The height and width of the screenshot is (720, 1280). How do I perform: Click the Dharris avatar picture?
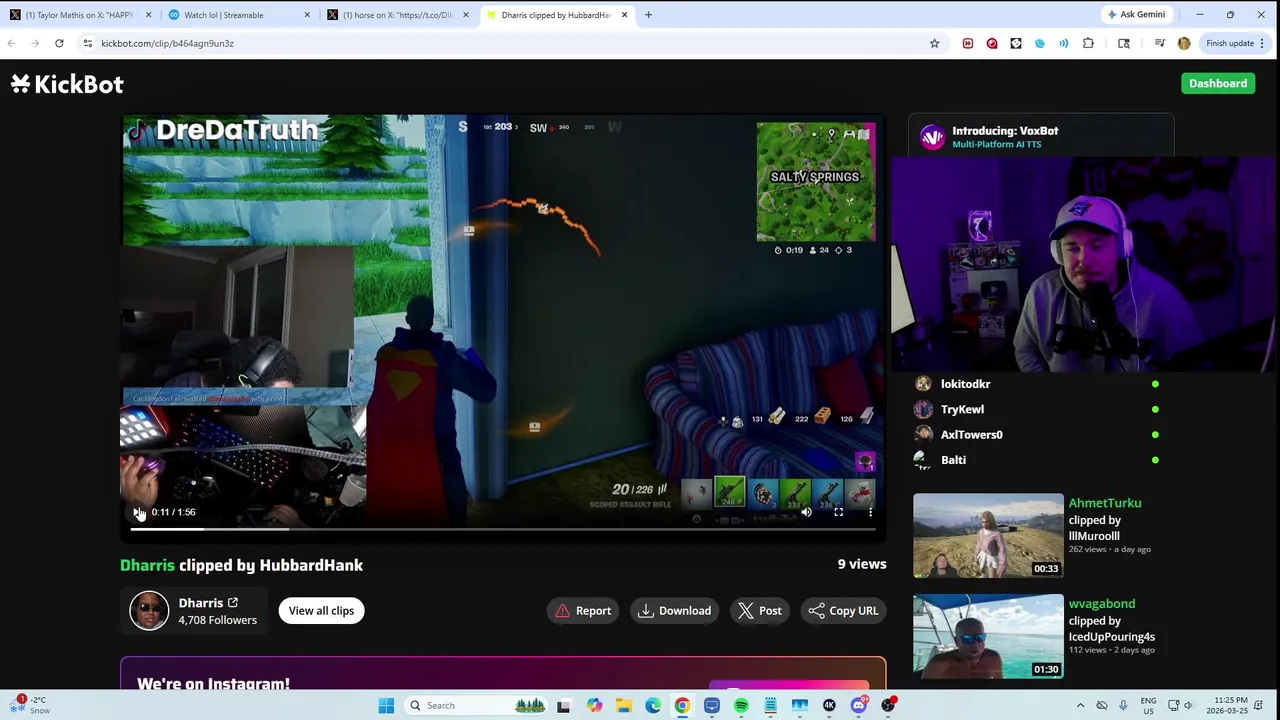[149, 611]
